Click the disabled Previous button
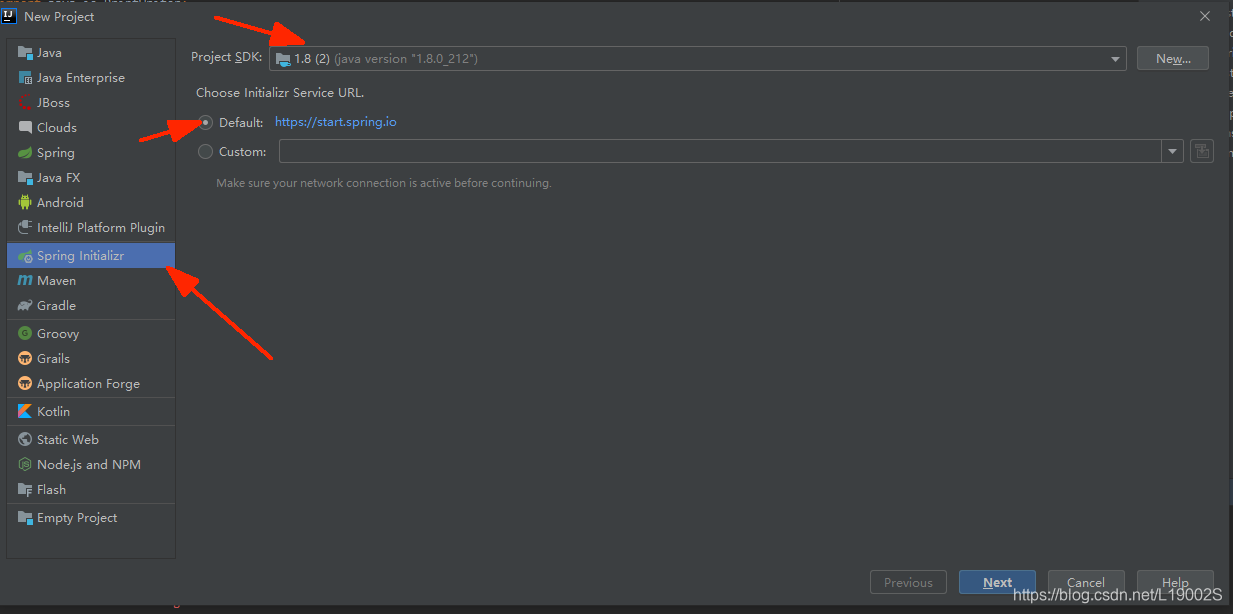This screenshot has height=614, width=1233. [908, 582]
